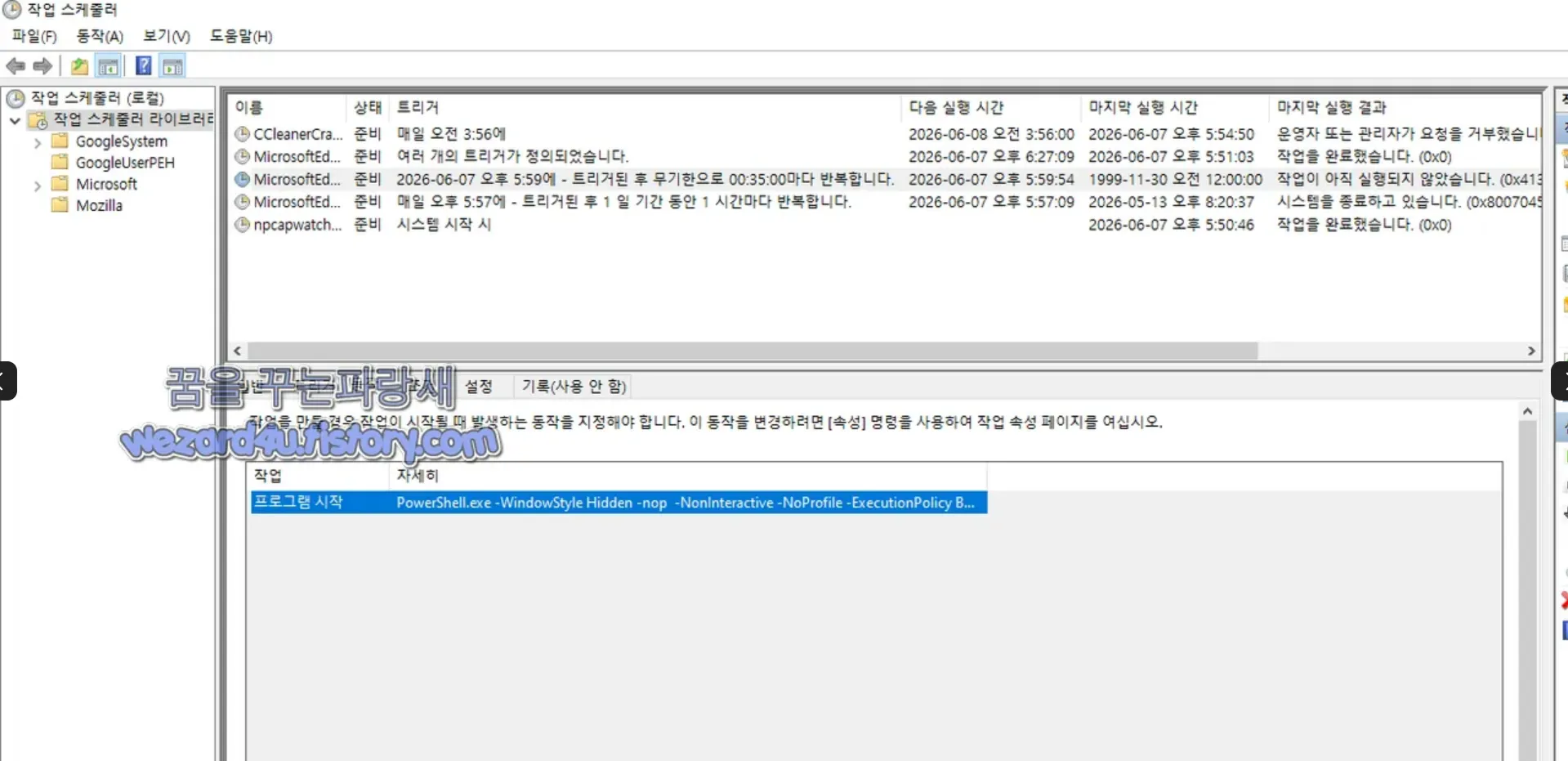The height and width of the screenshot is (761, 1568).
Task: Select the CCleanerCra... task row
Action: [x=885, y=133]
